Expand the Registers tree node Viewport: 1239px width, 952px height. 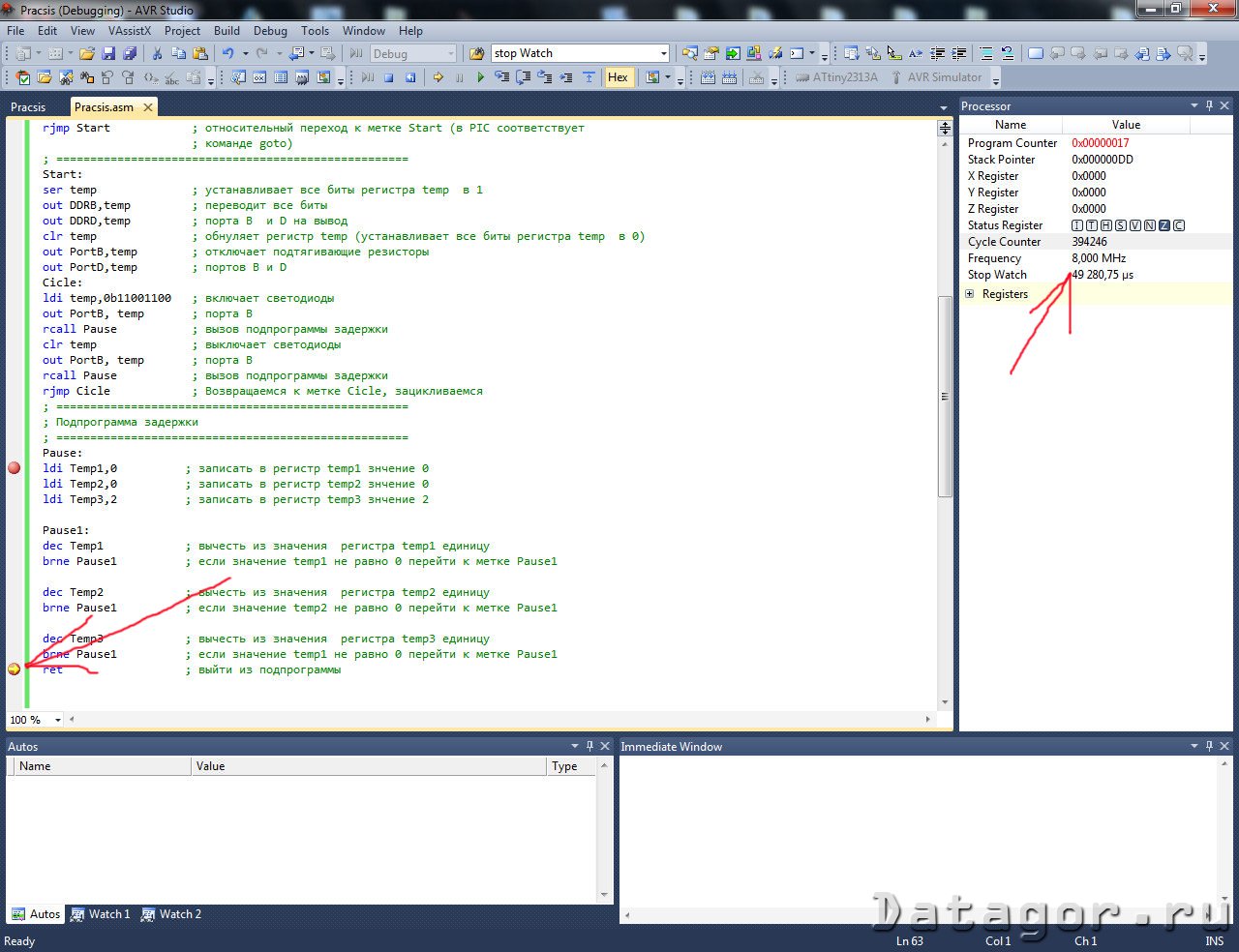(970, 294)
